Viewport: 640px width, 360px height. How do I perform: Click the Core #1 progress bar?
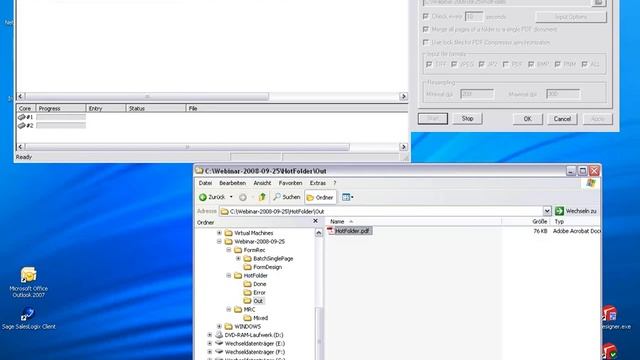point(61,117)
